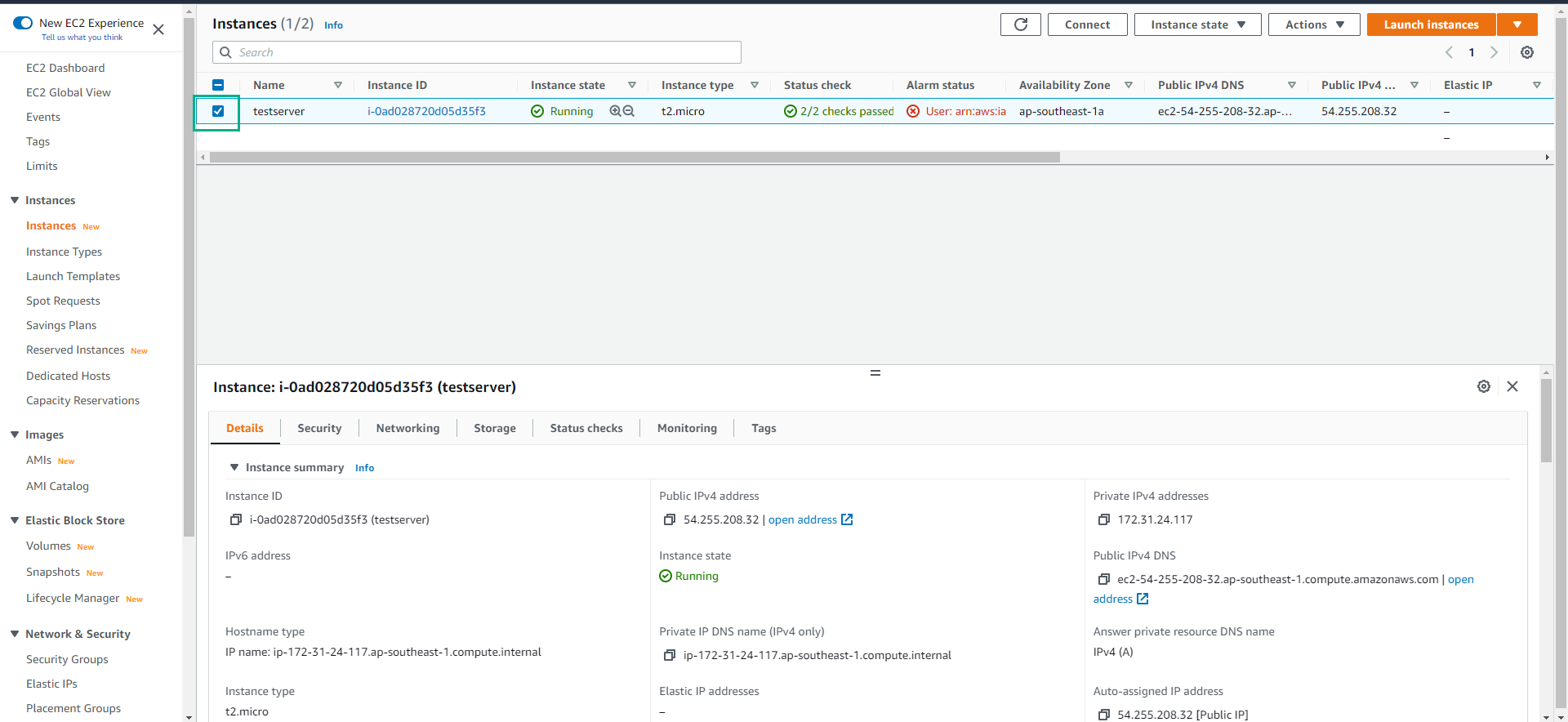Toggle the New EC2 Experience switch

[x=23, y=23]
